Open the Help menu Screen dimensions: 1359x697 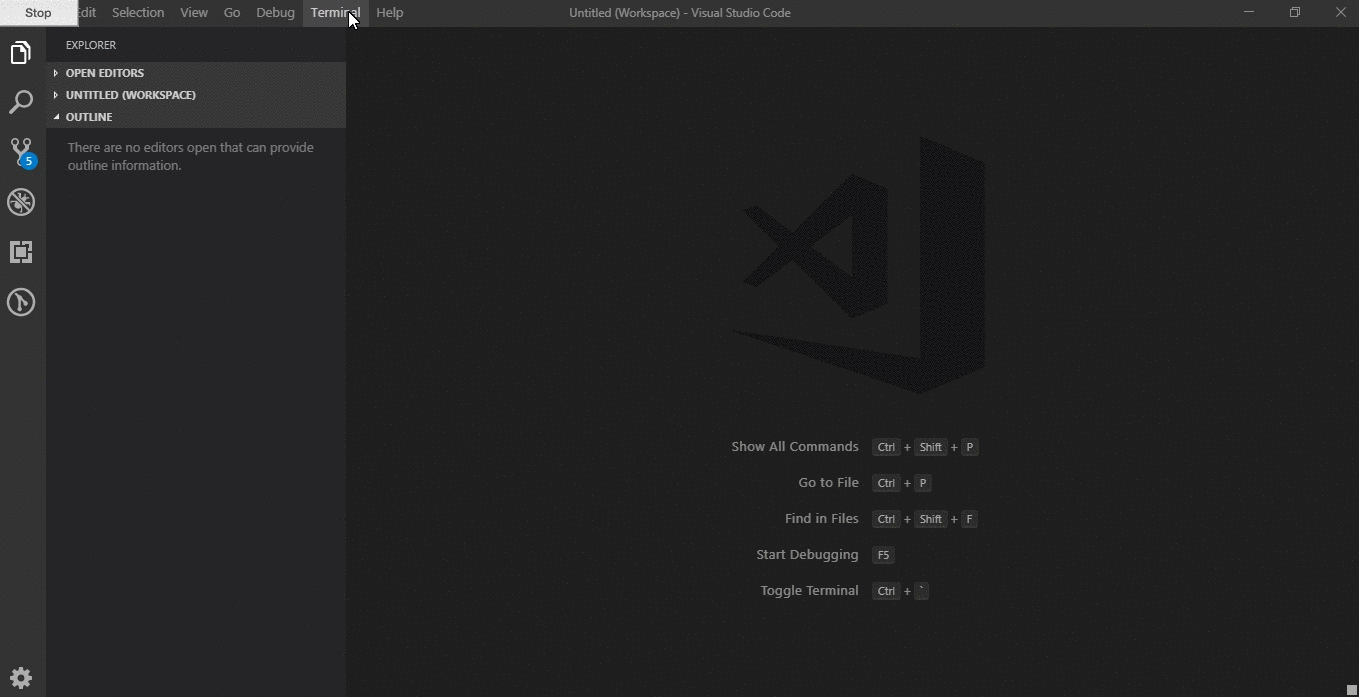click(x=390, y=13)
